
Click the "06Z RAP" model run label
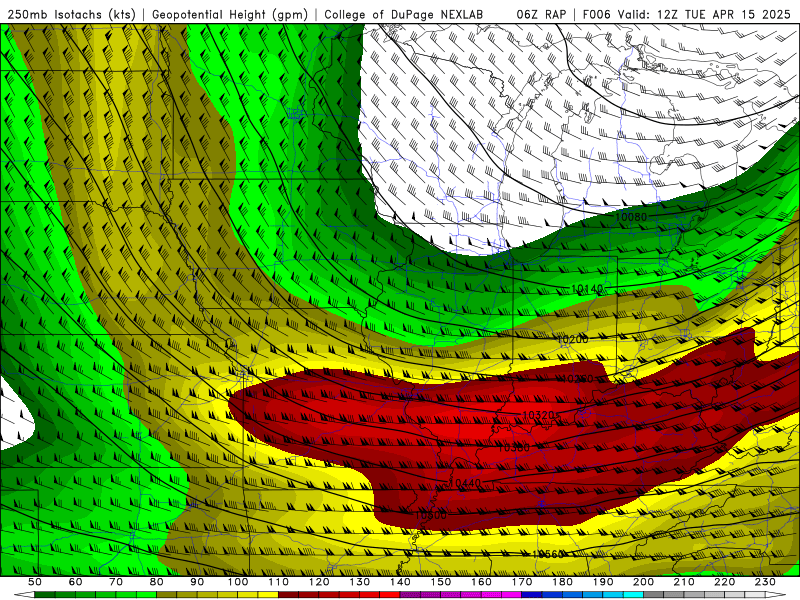(x=541, y=14)
